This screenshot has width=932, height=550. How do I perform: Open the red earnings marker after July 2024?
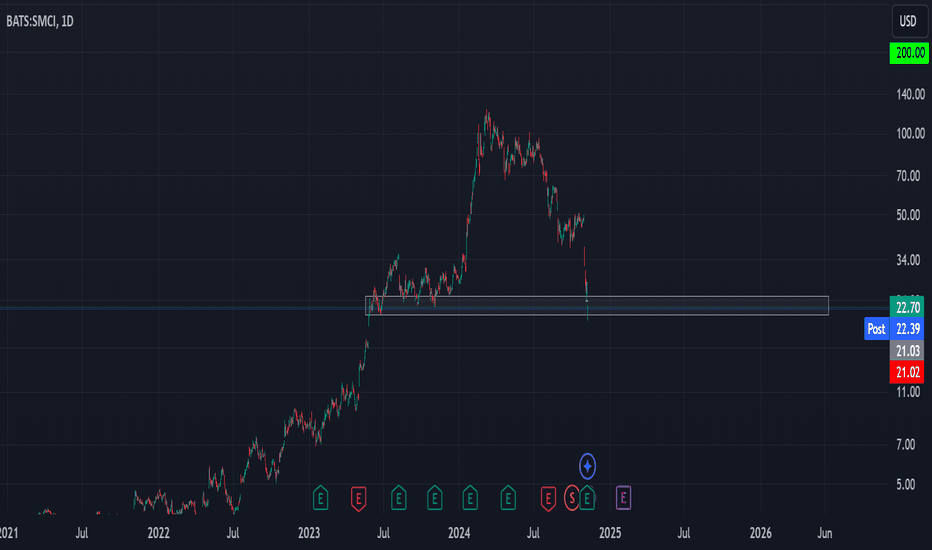pos(548,498)
